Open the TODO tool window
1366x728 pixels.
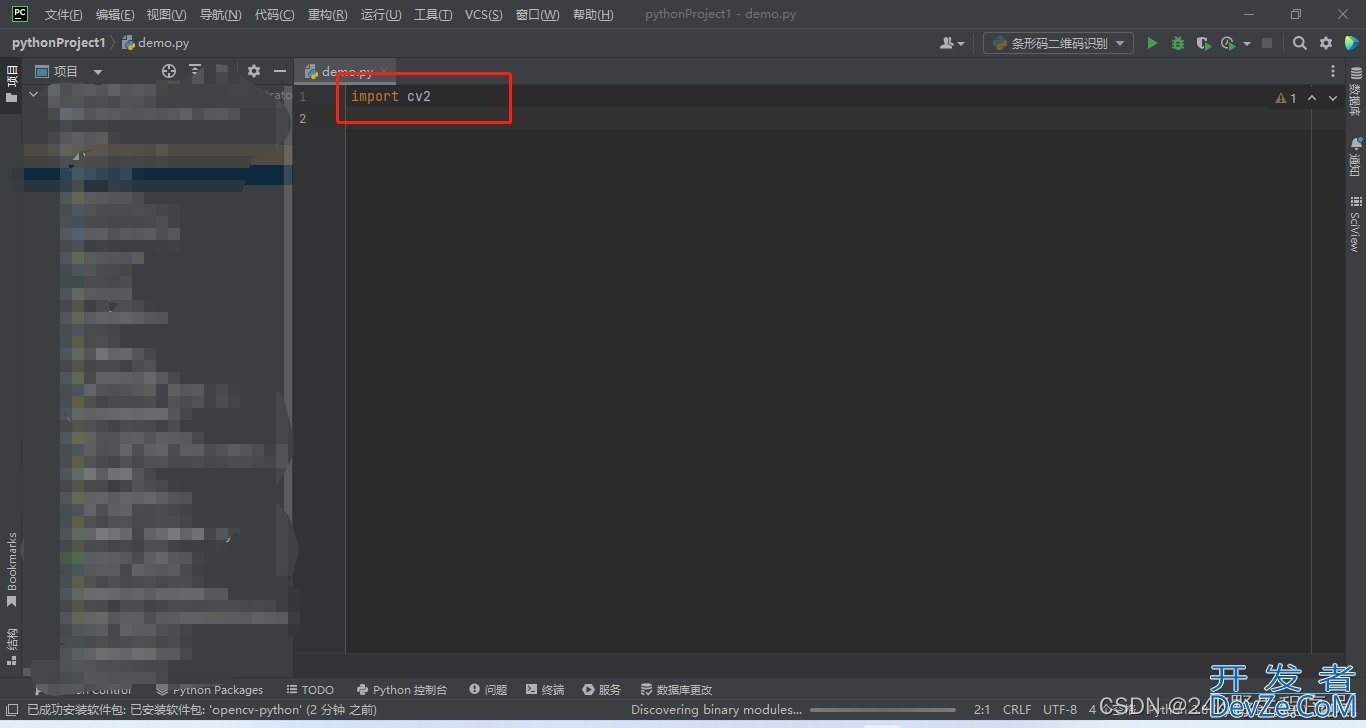click(x=310, y=690)
